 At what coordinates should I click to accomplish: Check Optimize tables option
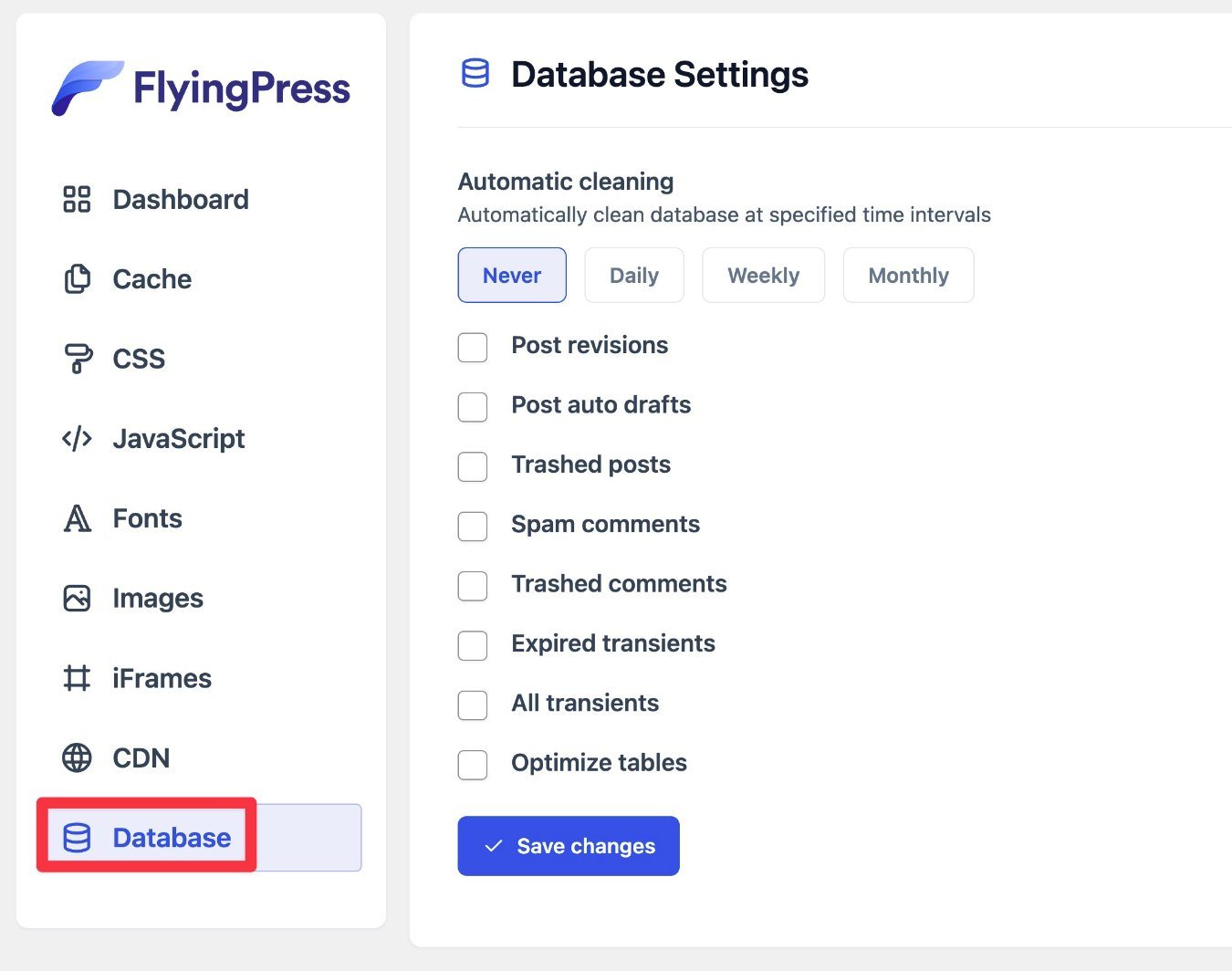pos(473,764)
